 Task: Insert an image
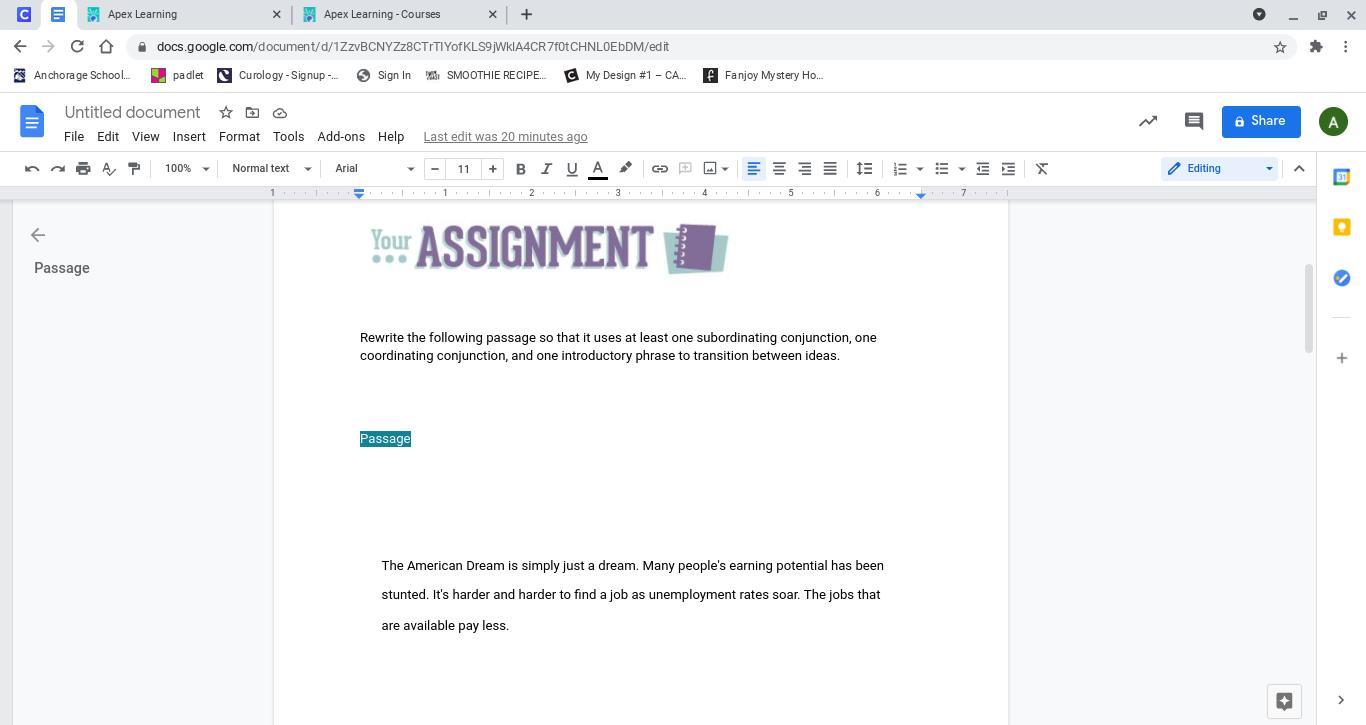(x=710, y=169)
